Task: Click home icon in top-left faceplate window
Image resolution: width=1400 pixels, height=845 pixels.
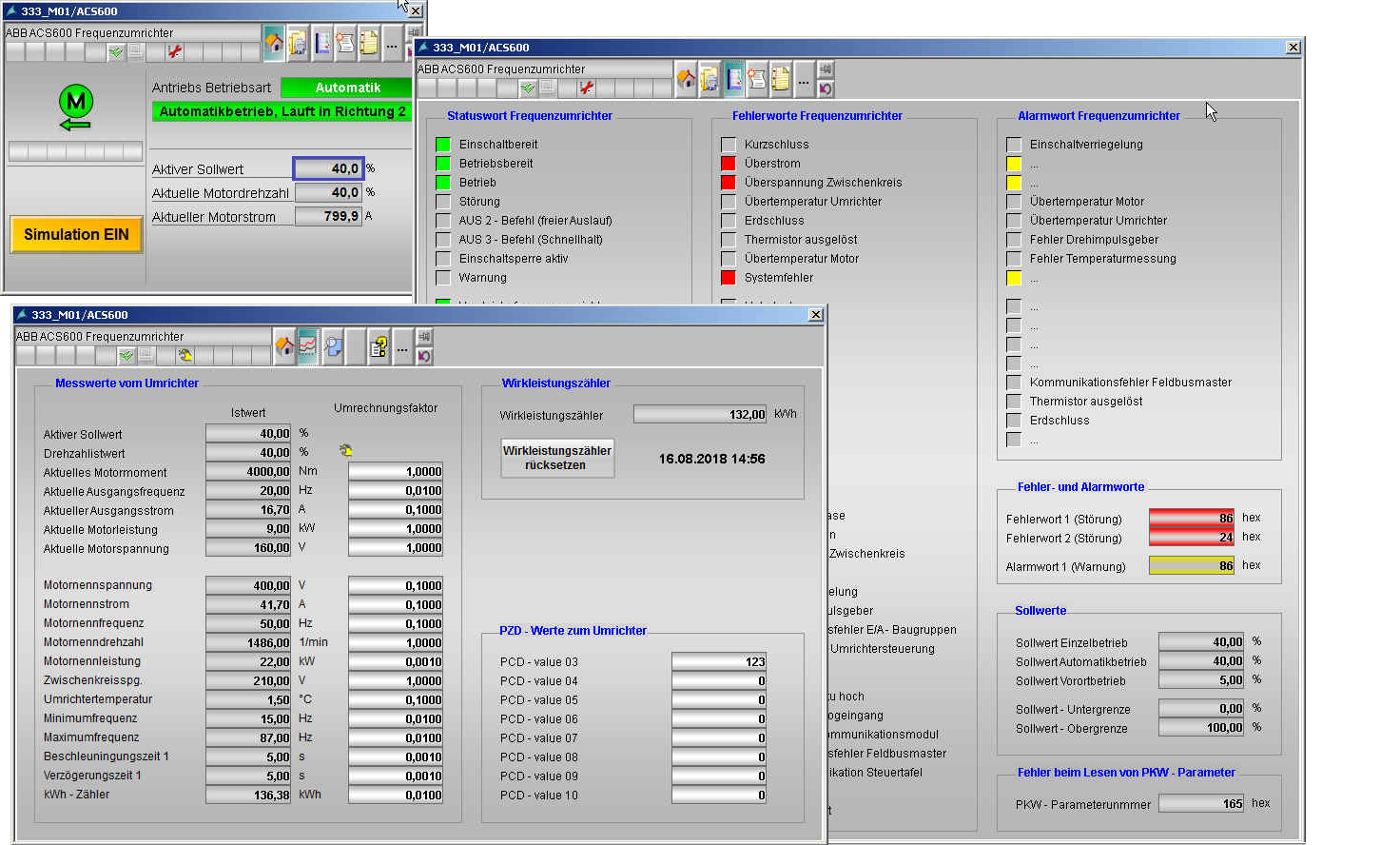Action: [x=274, y=43]
